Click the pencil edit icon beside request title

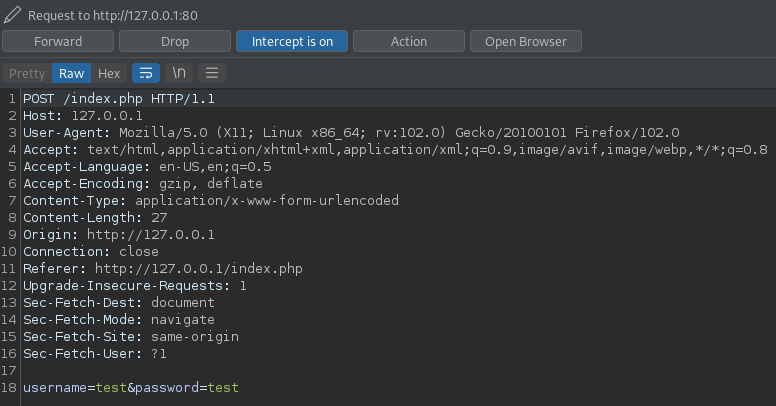tap(12, 16)
